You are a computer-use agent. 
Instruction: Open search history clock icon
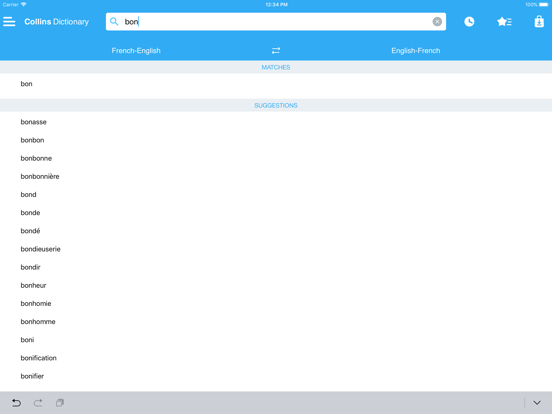469,22
